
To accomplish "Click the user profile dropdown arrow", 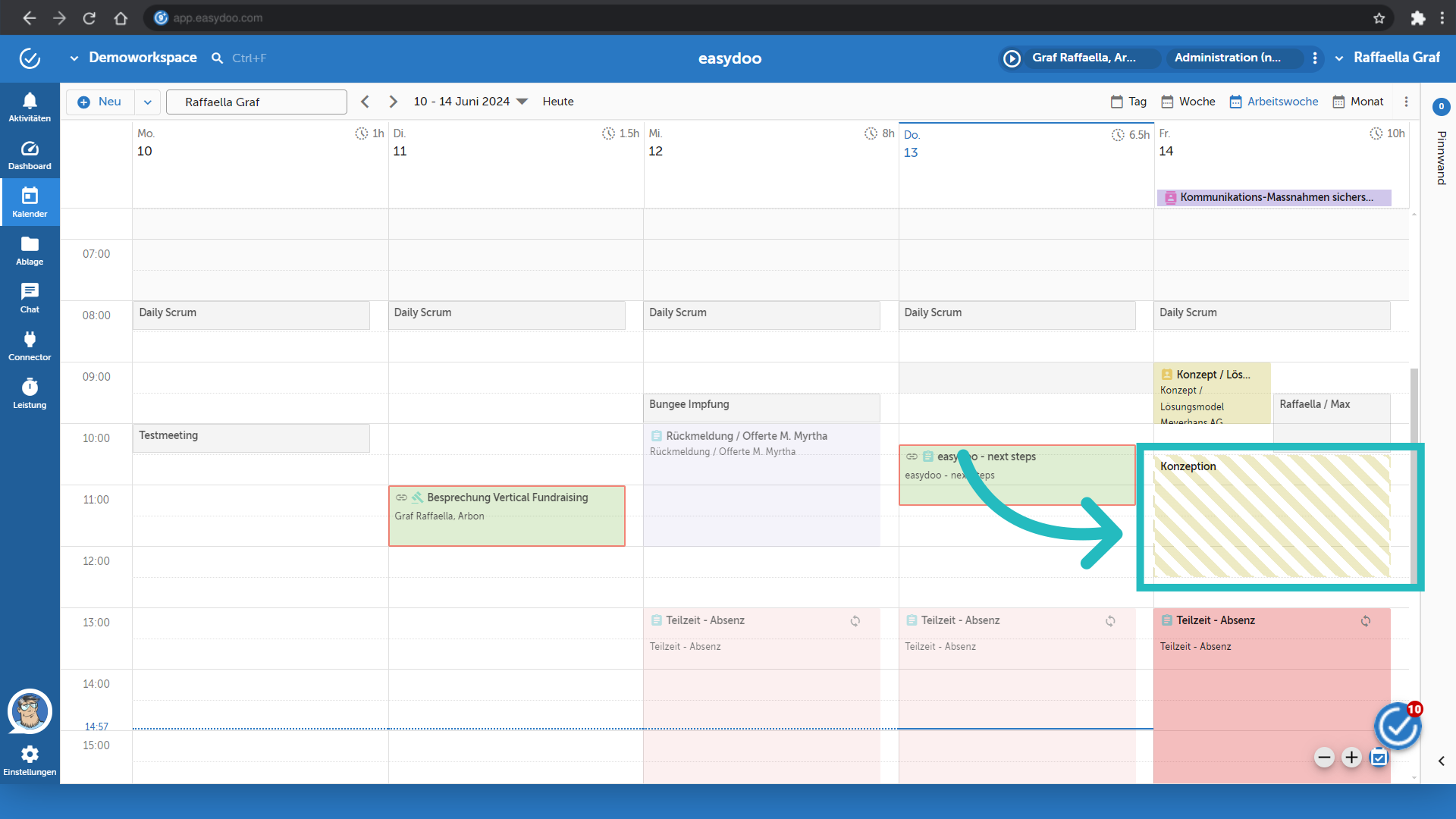I will [x=1340, y=57].
